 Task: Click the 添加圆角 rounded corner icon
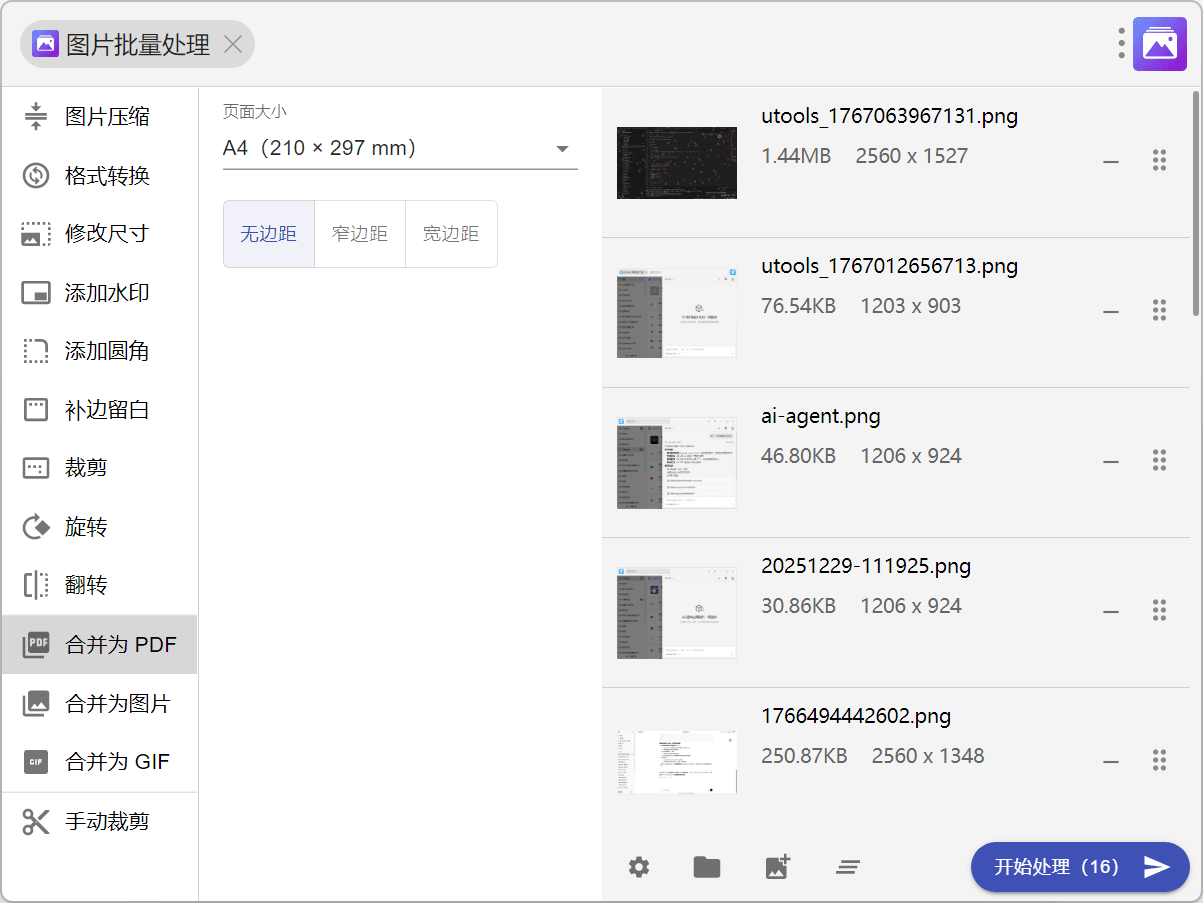pos(36,351)
